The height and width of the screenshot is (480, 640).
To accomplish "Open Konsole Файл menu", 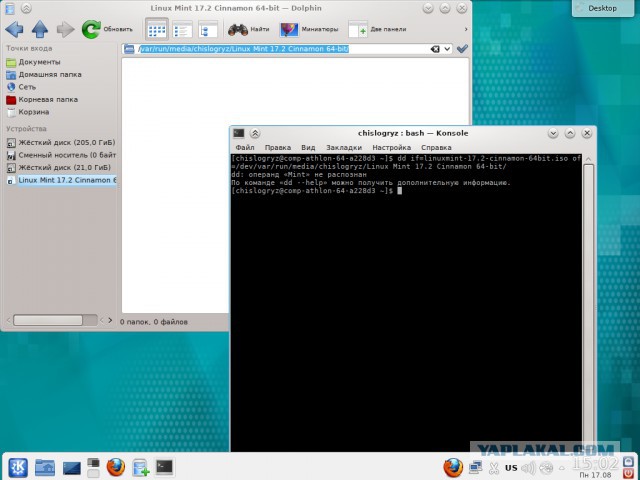I will click(245, 147).
